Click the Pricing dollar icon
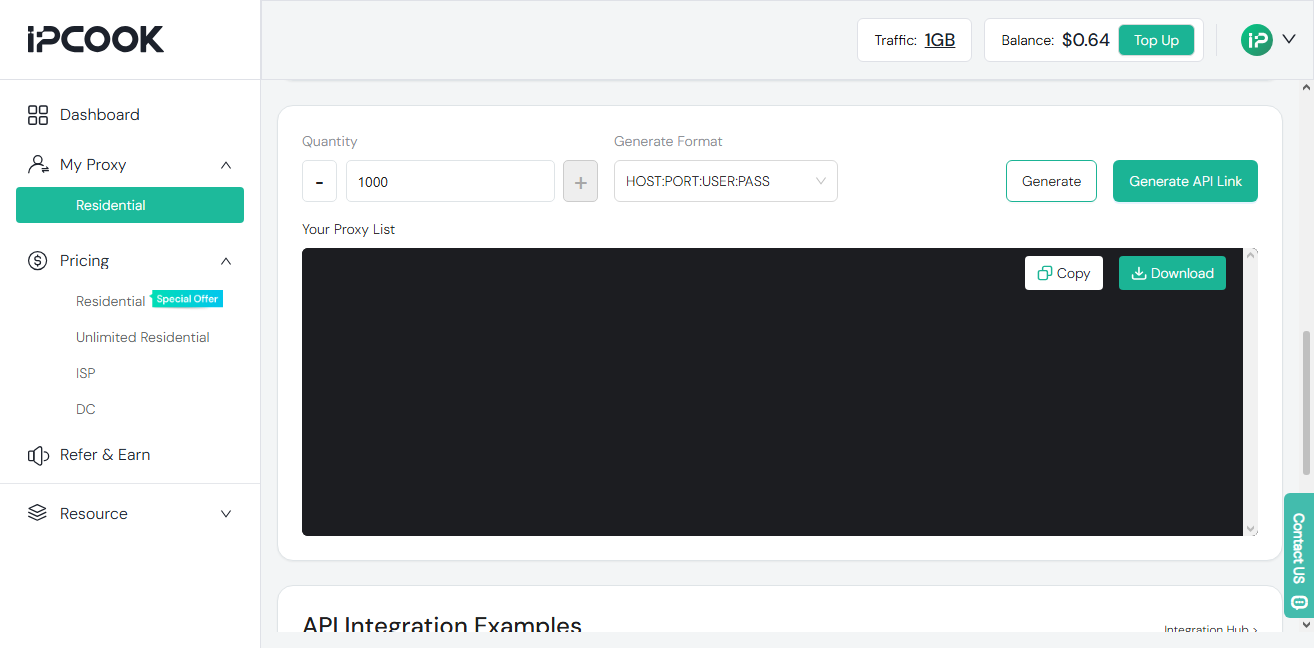Screen dimensions: 1314x648 coord(38,261)
